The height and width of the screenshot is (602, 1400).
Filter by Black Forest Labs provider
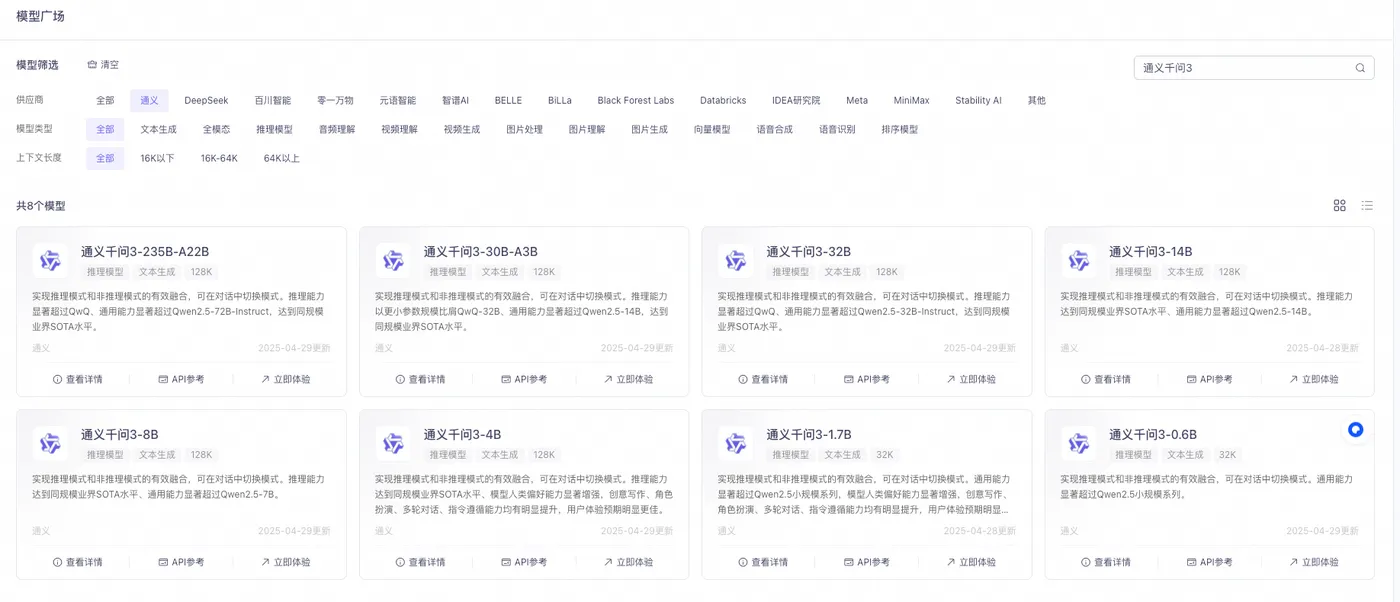636,100
